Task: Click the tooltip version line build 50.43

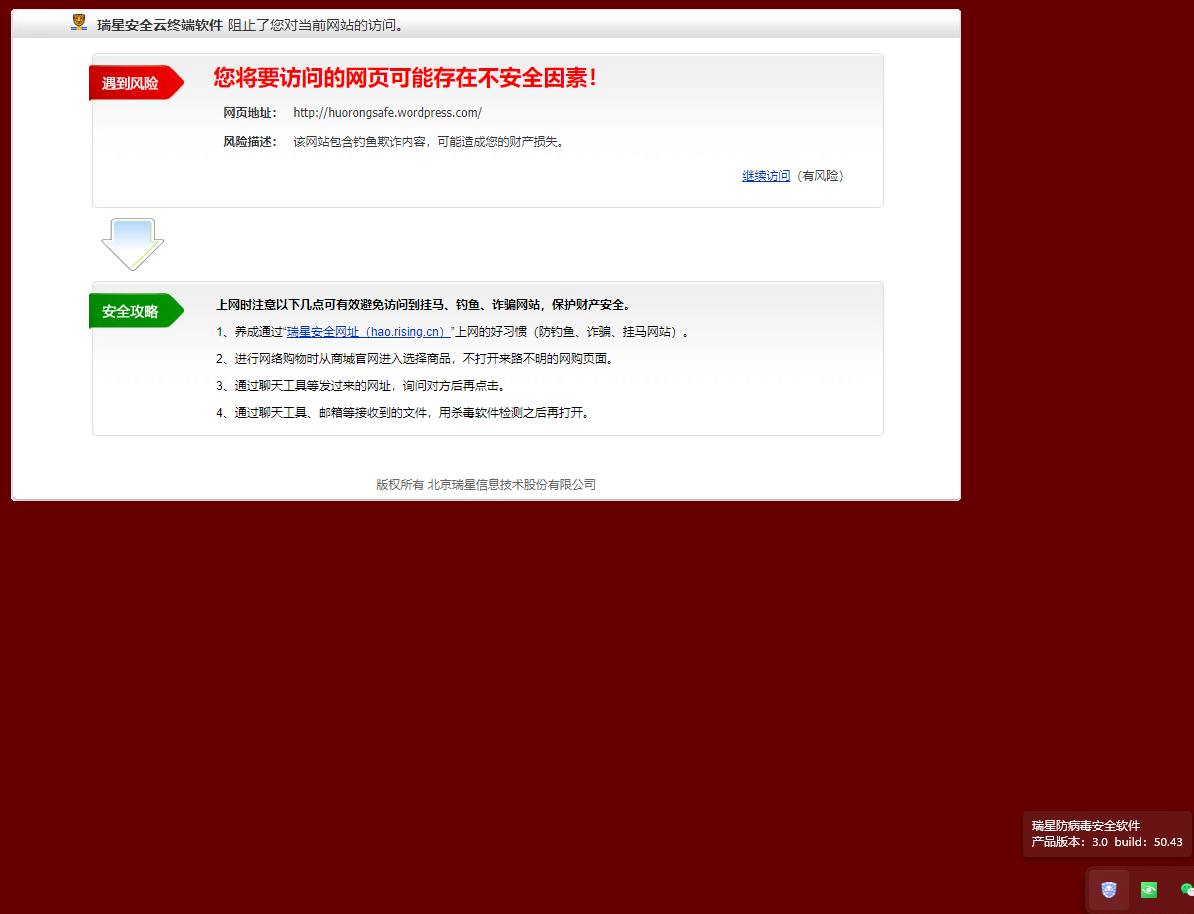Action: pos(1107,842)
